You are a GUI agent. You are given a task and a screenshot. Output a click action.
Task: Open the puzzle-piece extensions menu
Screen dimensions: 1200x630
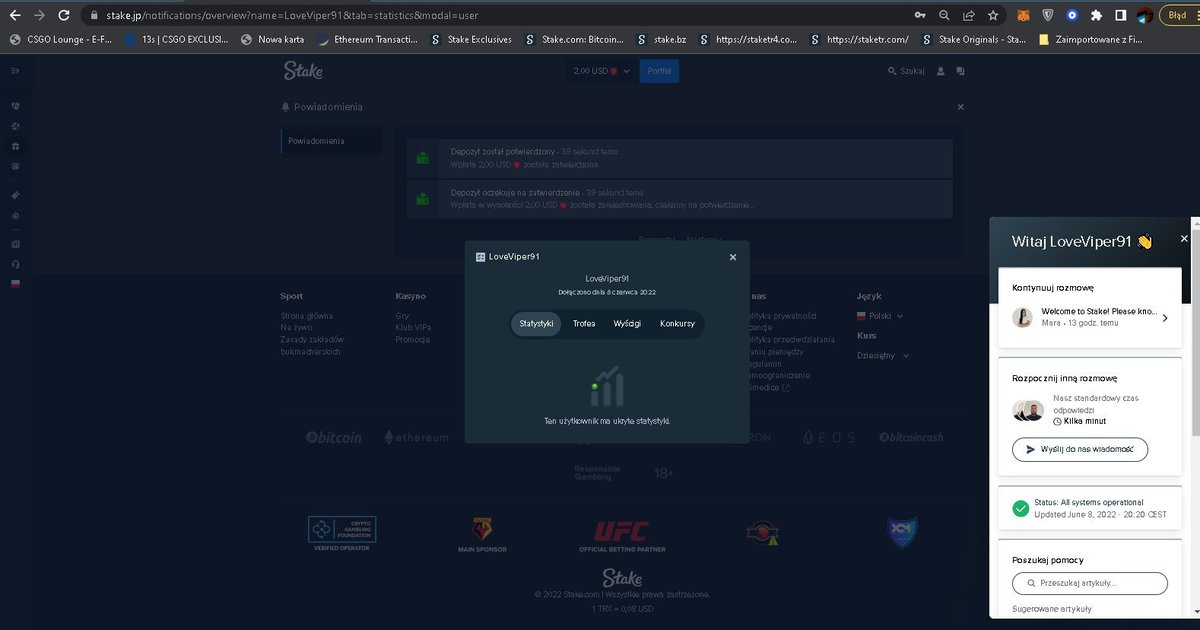1096,16
